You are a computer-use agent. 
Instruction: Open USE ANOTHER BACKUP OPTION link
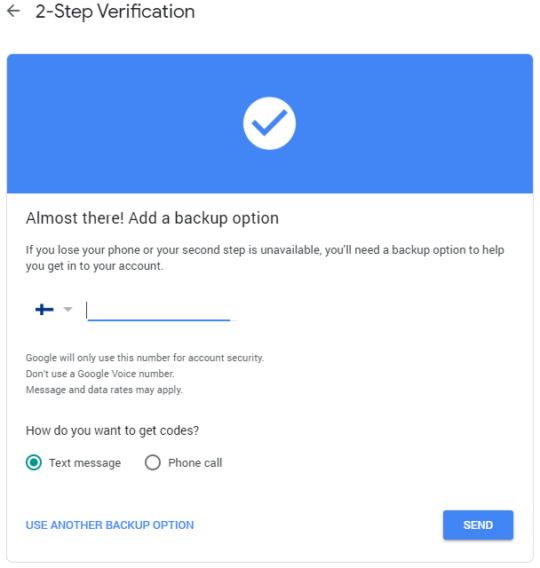(x=110, y=525)
